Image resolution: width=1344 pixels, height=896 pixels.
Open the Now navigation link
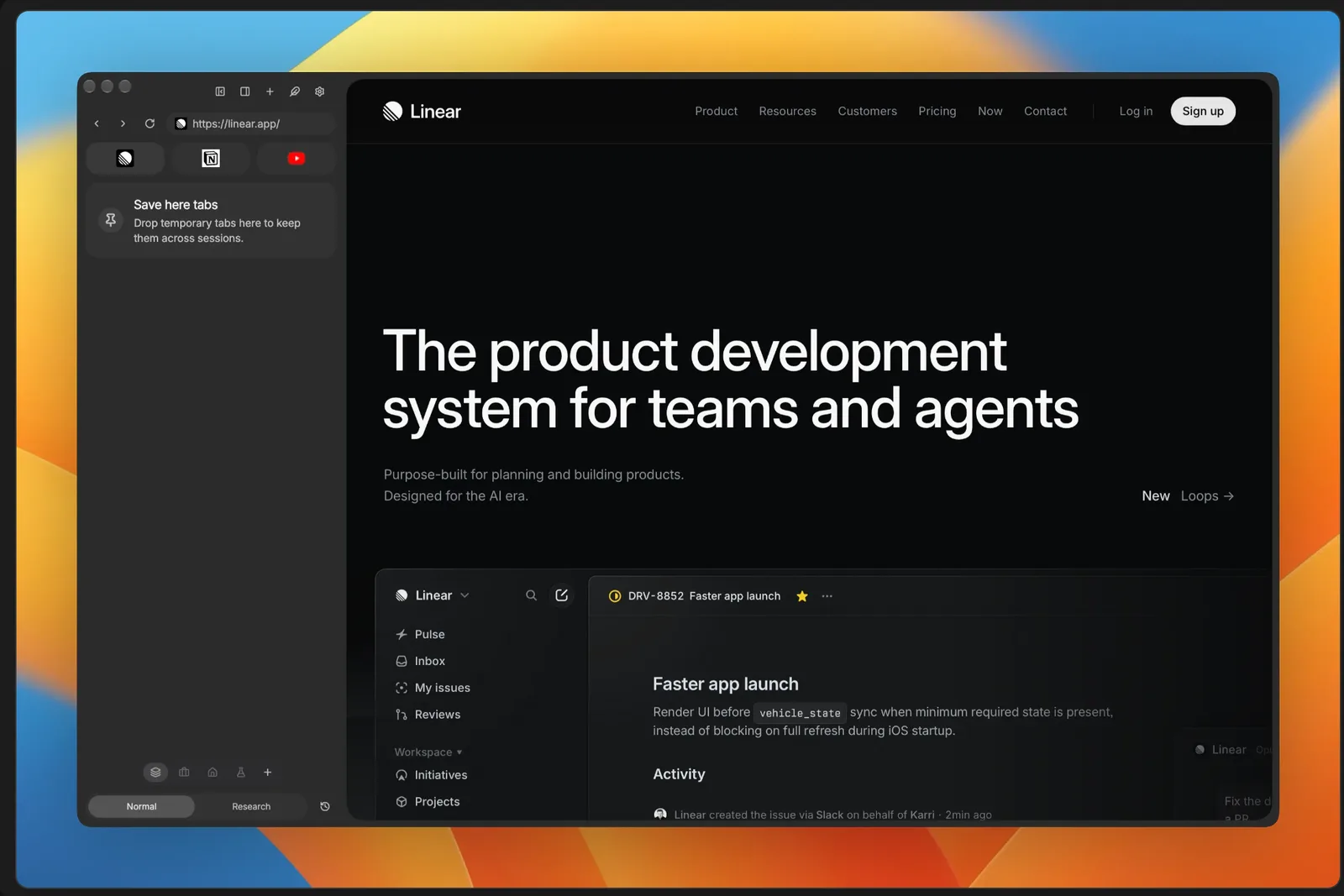(x=990, y=111)
